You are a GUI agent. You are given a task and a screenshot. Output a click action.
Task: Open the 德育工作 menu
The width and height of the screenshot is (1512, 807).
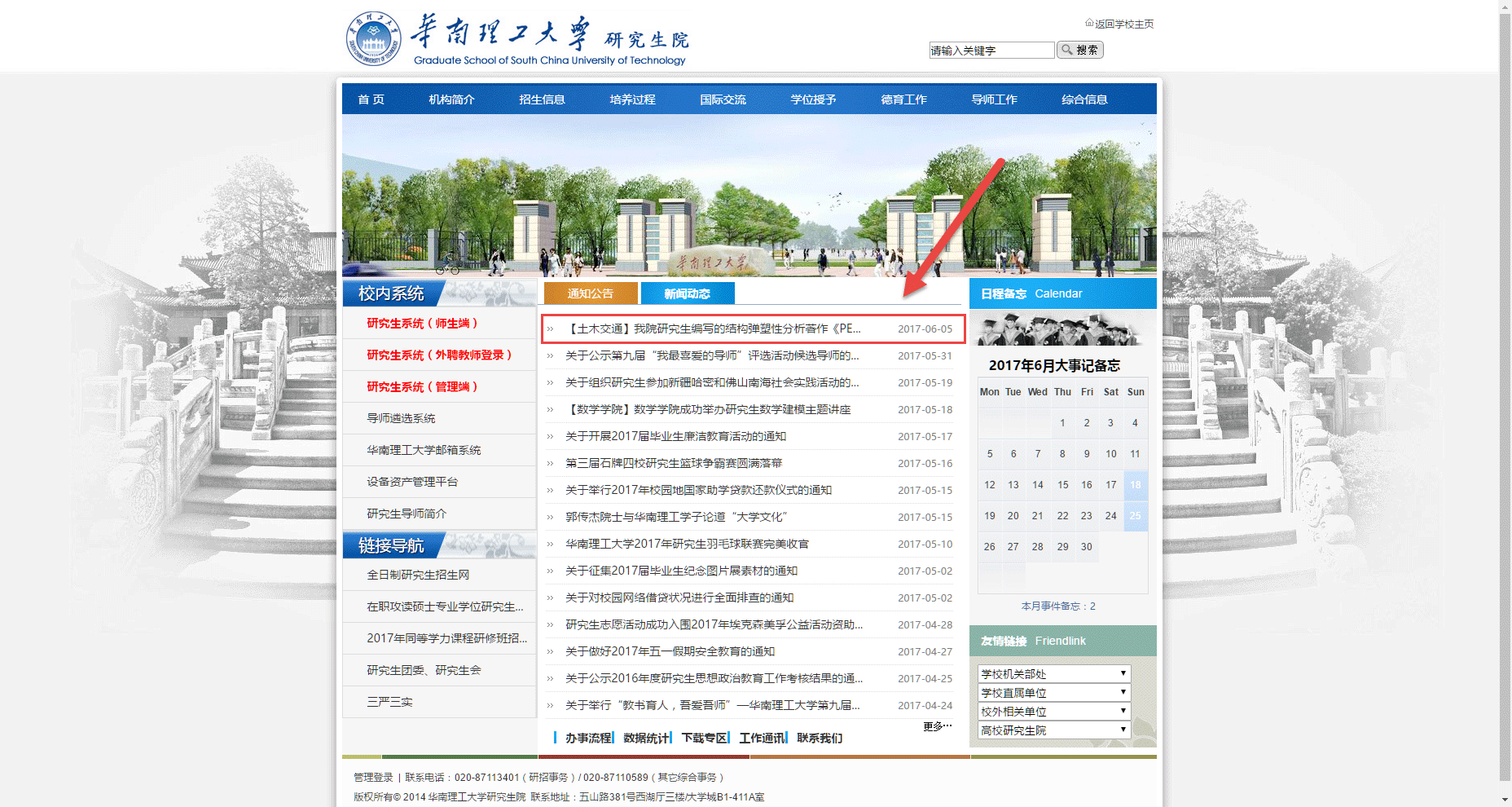point(903,99)
